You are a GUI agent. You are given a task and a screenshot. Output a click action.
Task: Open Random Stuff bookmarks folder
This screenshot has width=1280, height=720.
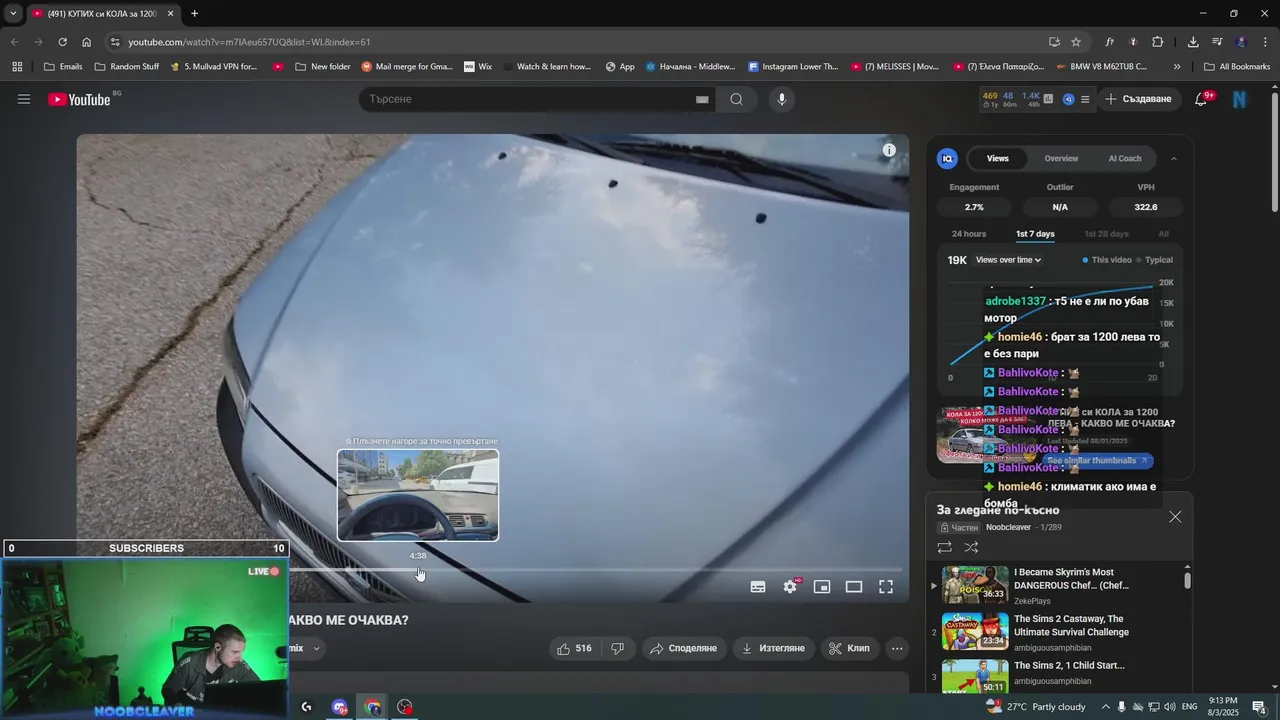pos(126,67)
